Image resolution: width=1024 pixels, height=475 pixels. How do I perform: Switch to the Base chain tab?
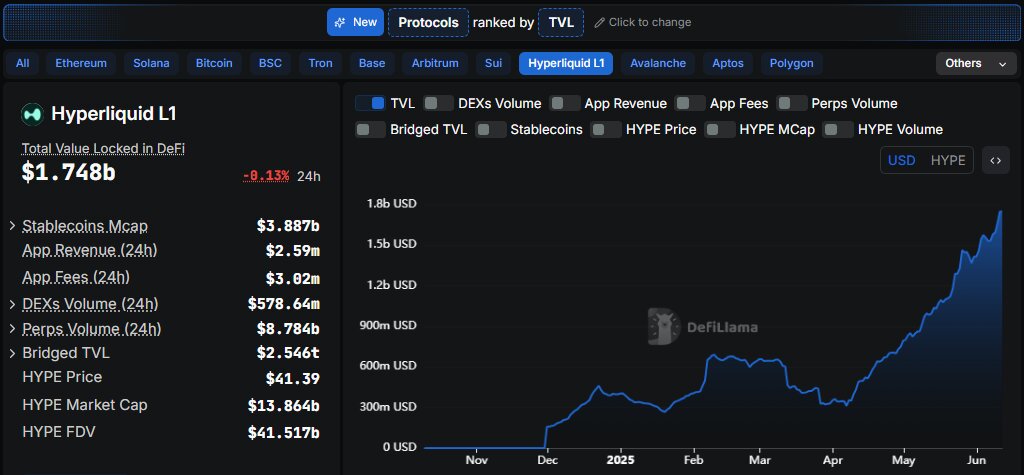click(x=372, y=63)
